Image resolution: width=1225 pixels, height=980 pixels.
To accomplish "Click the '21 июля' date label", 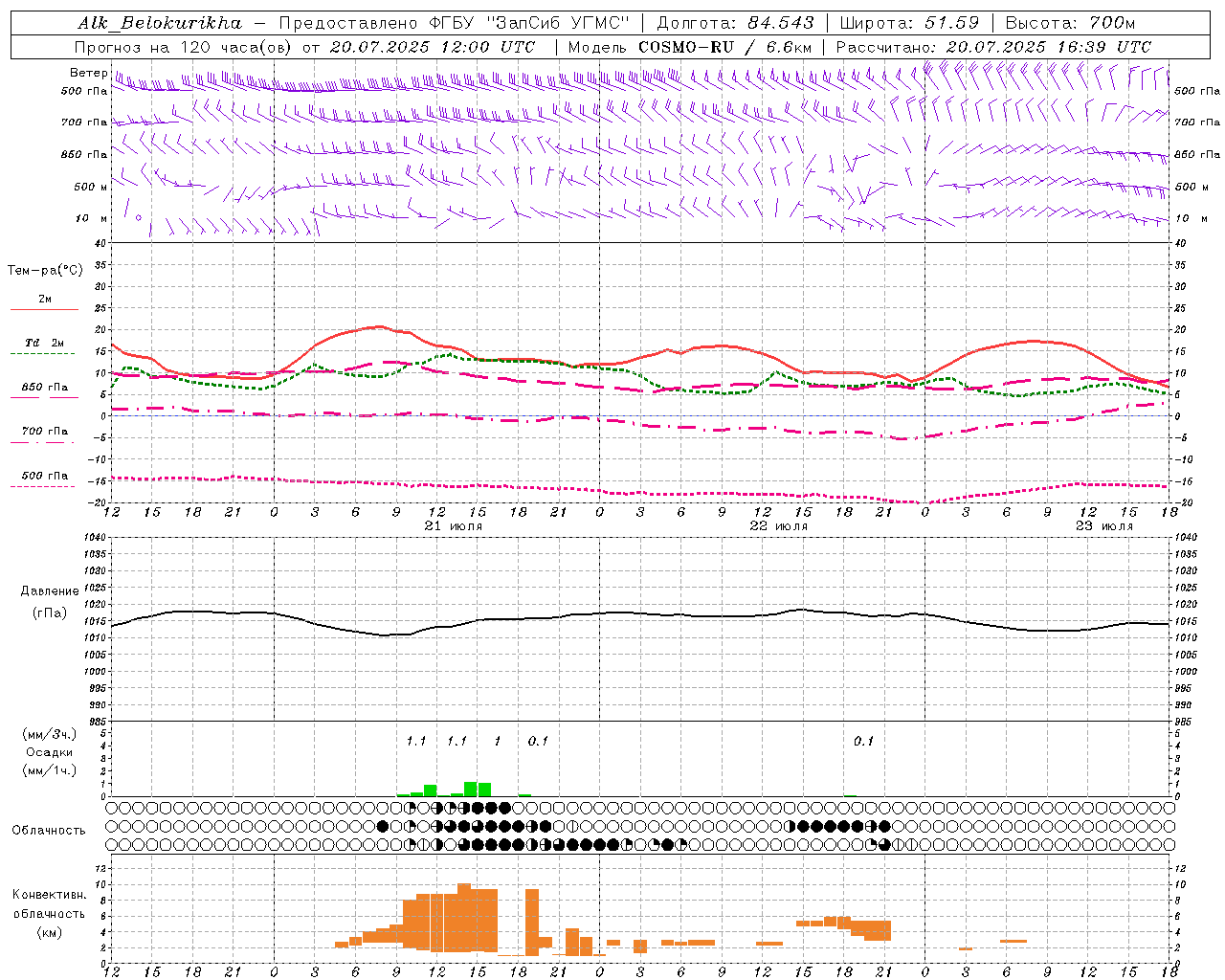I will coord(454,526).
